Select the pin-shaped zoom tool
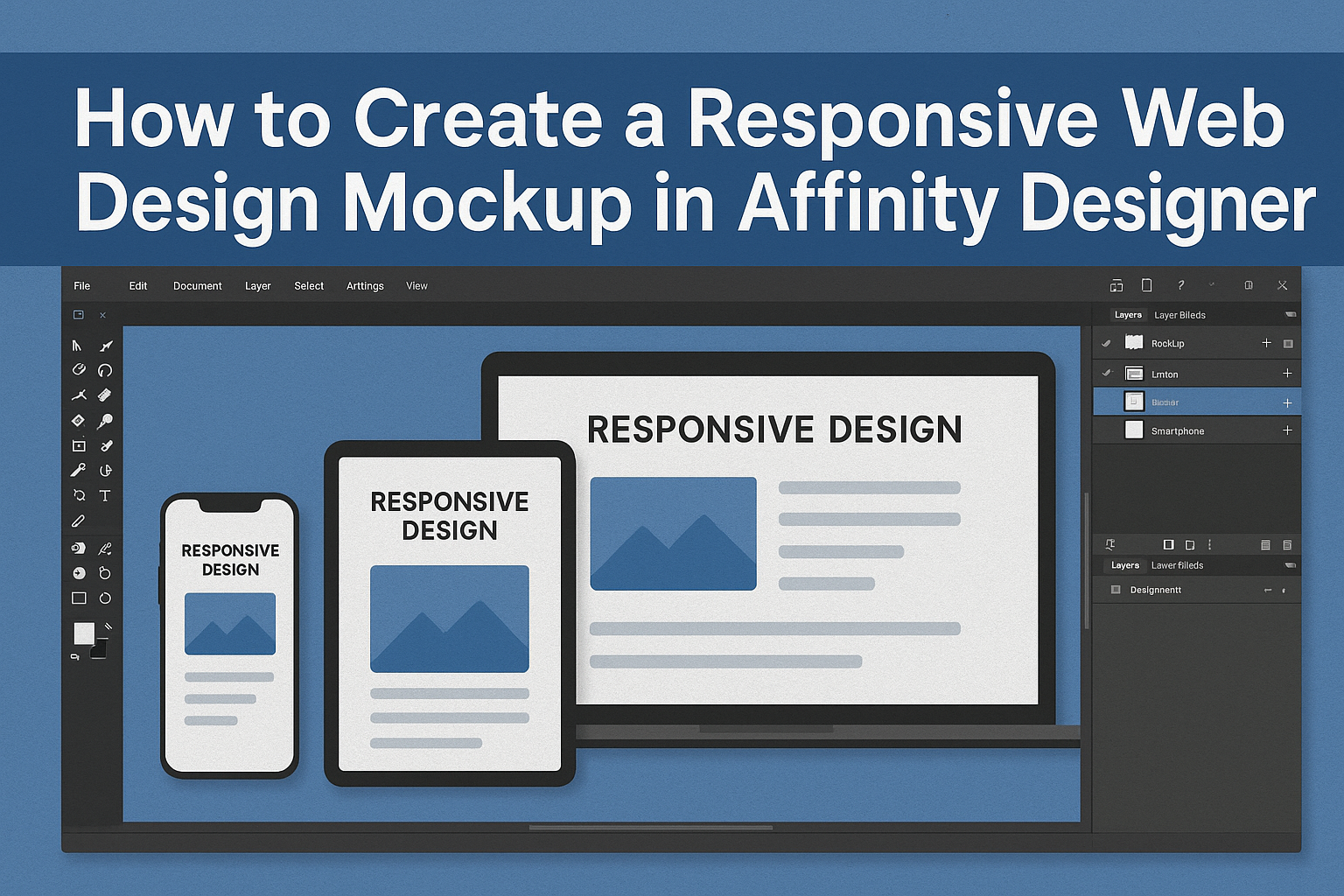The height and width of the screenshot is (896, 1344). click(105, 420)
